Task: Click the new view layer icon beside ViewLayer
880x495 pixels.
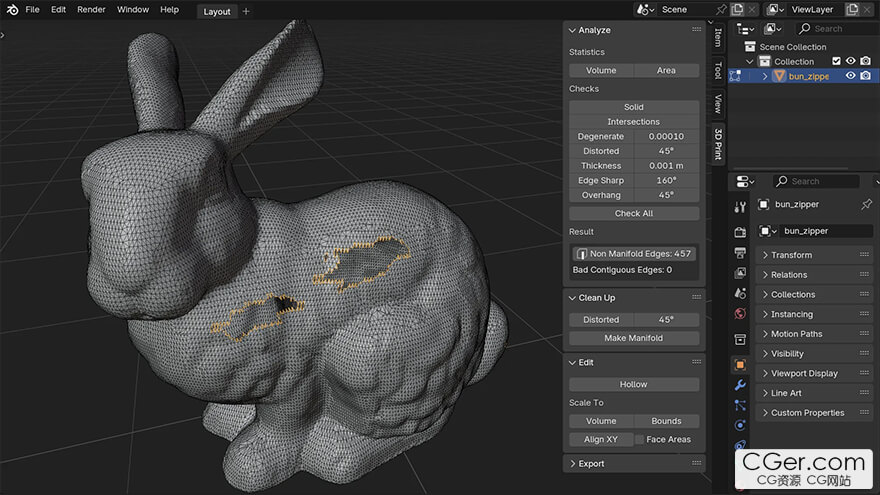Action: 852,10
